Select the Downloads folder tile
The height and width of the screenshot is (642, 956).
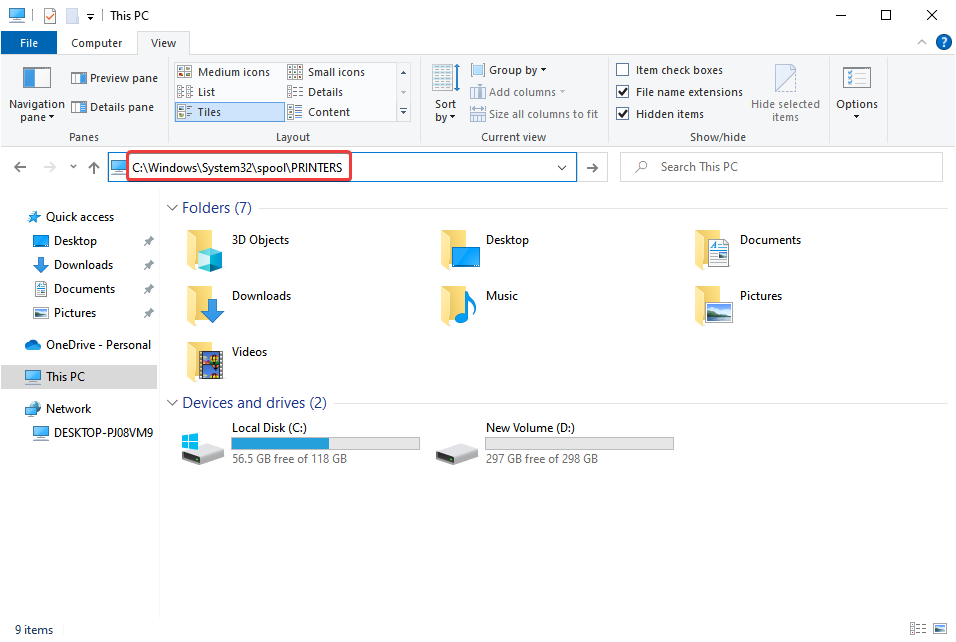click(239, 306)
